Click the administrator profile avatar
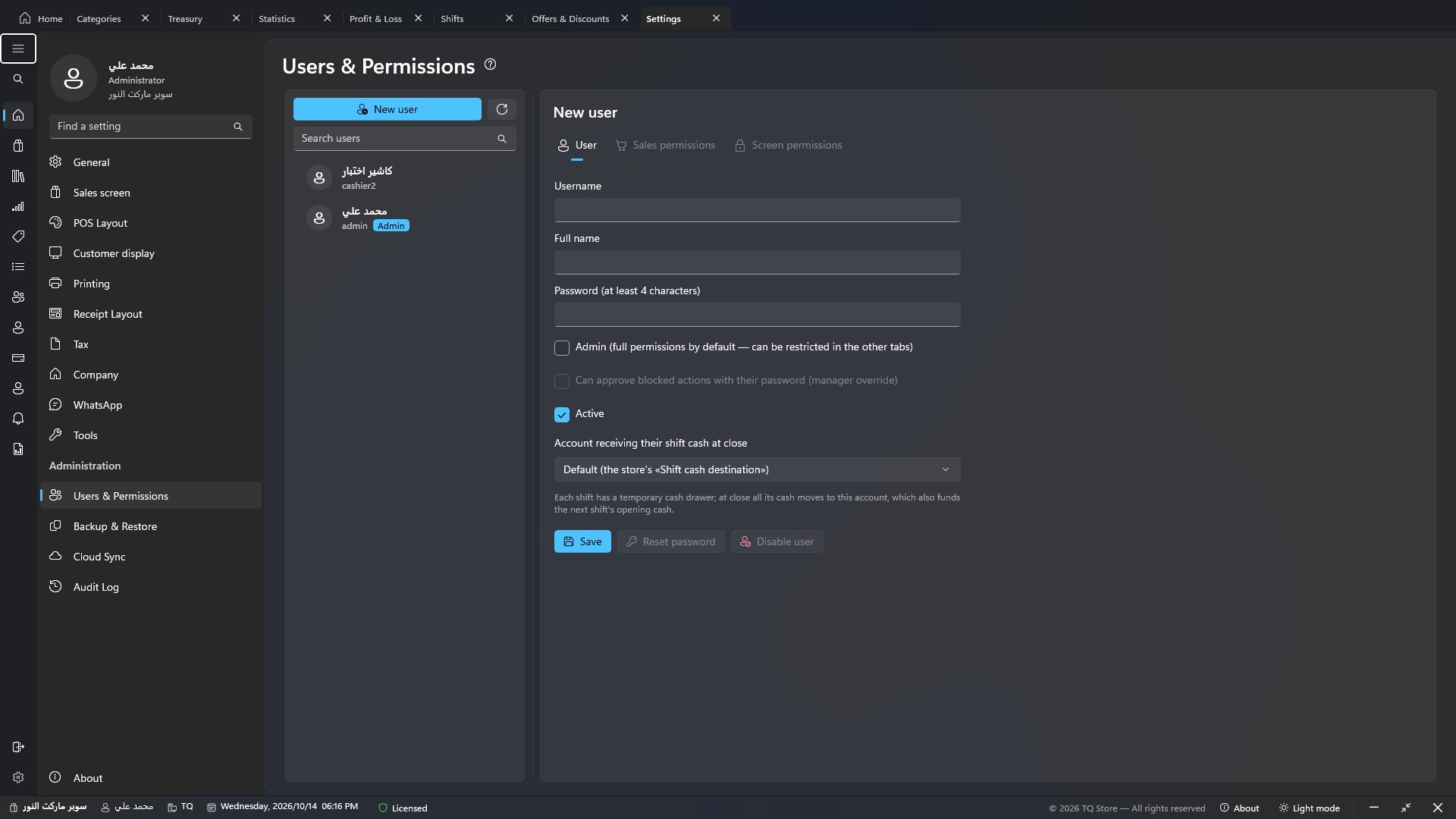 pyautogui.click(x=74, y=78)
